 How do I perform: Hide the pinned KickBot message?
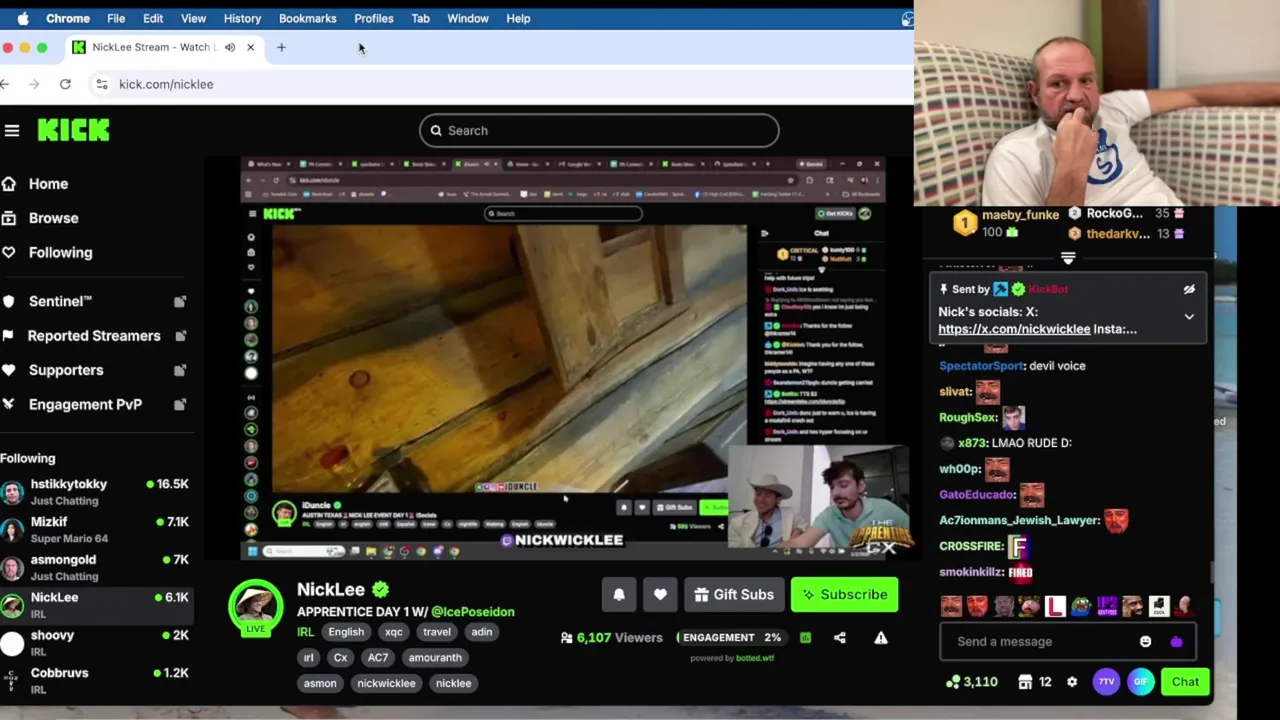click(1189, 289)
